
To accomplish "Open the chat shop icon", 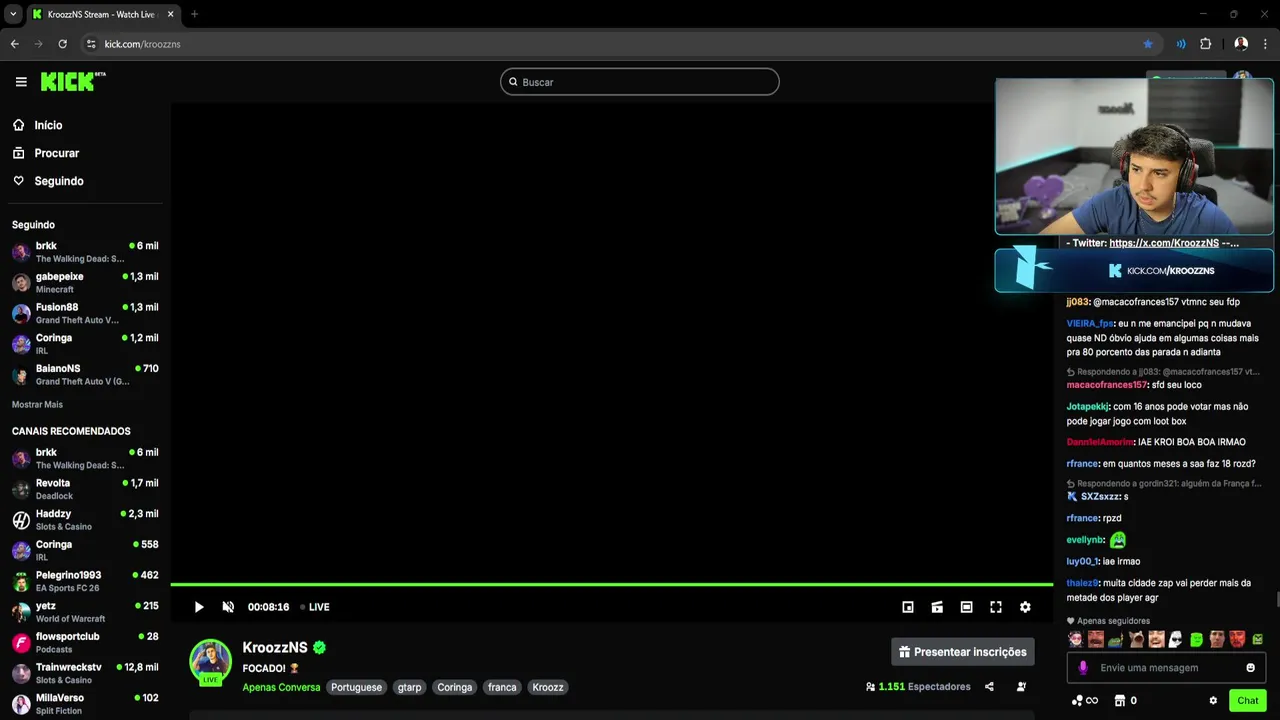I will click(x=1120, y=701).
